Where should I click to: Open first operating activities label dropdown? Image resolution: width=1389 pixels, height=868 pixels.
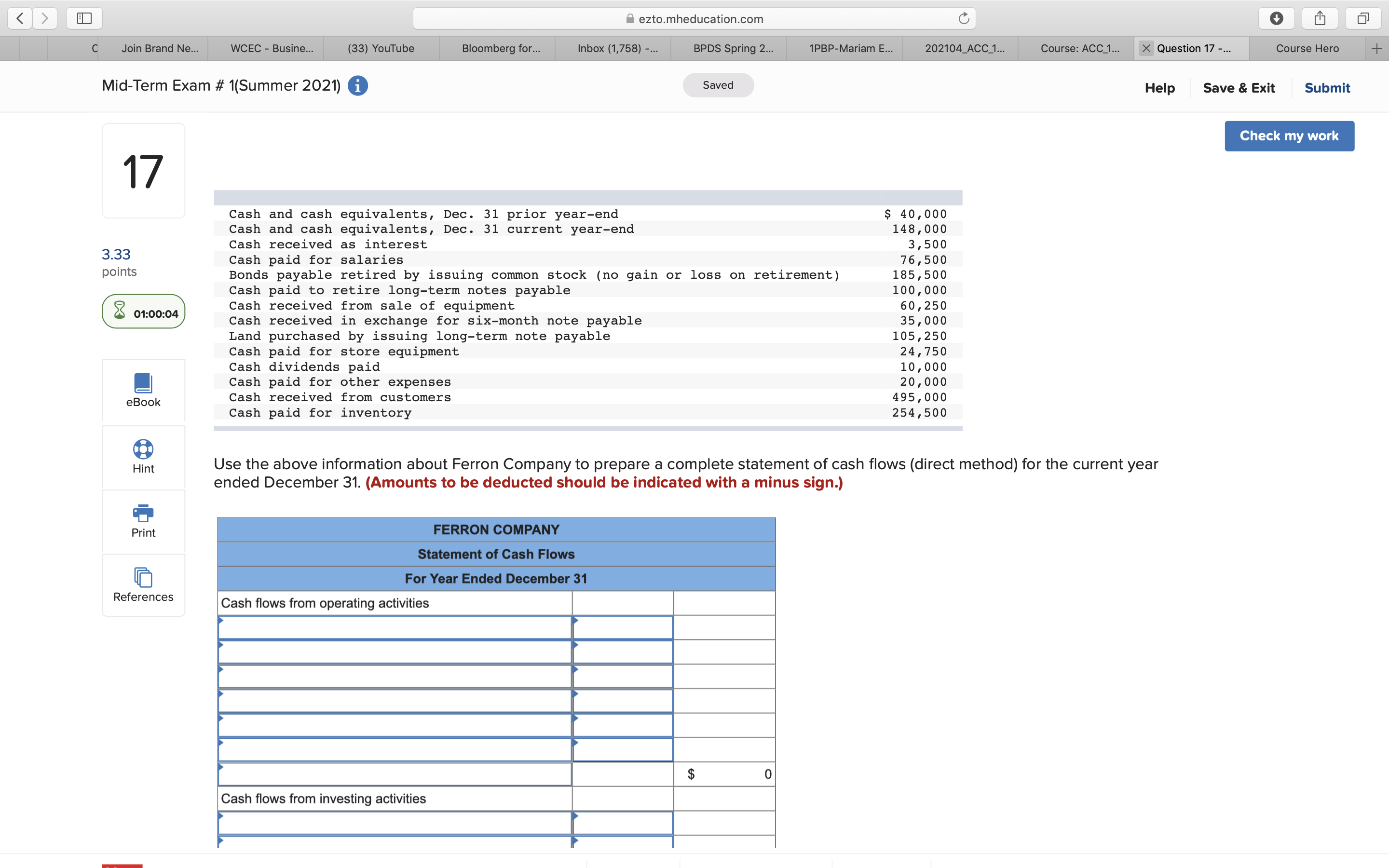pos(395,627)
